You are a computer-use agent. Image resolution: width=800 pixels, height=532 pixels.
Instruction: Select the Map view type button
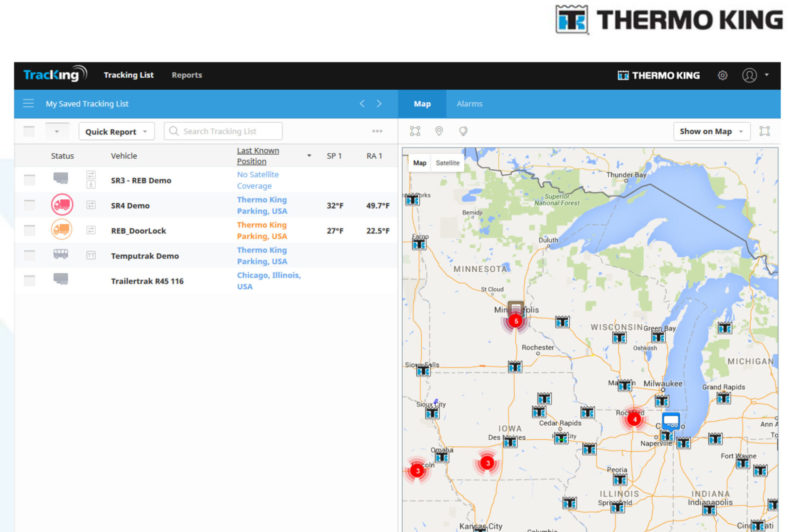click(419, 163)
